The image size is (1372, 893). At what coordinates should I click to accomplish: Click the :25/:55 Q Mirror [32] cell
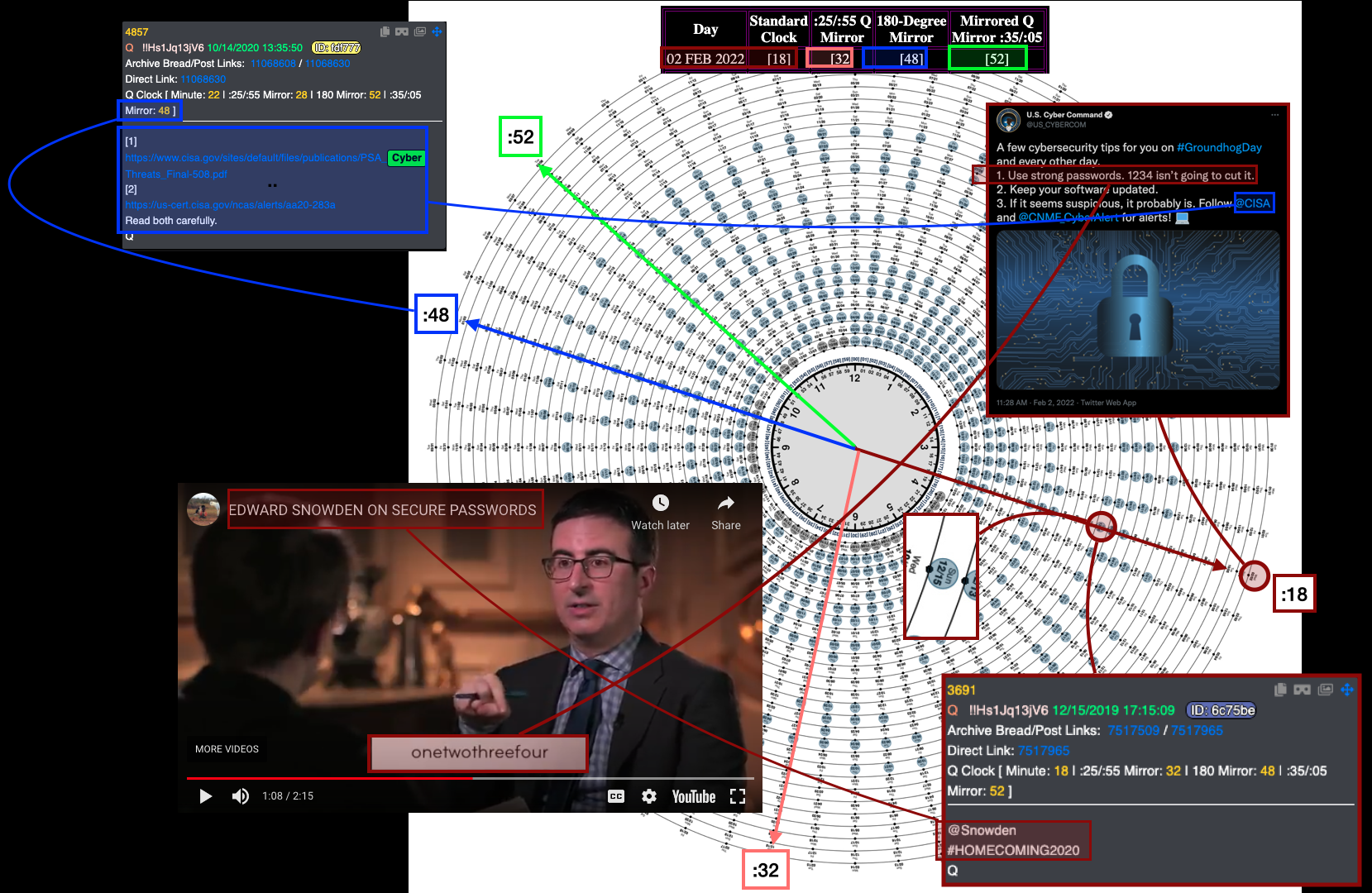(x=841, y=59)
